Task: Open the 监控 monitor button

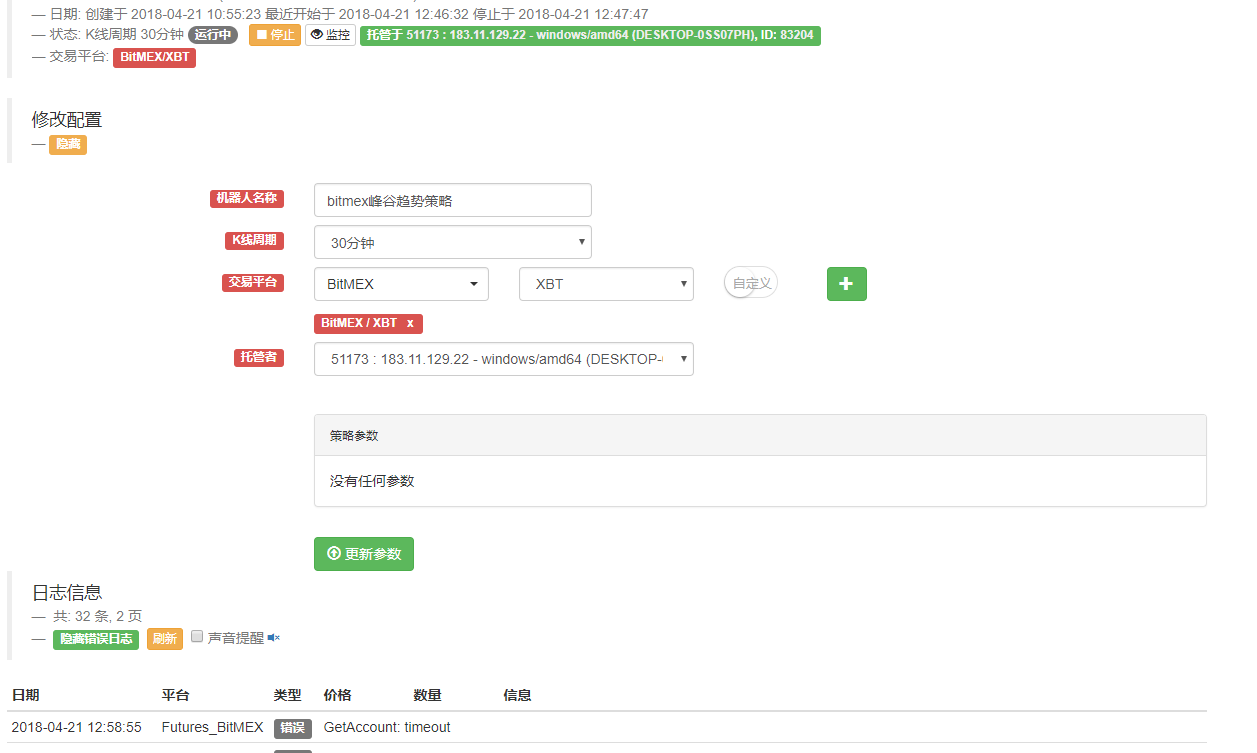Action: 330,35
